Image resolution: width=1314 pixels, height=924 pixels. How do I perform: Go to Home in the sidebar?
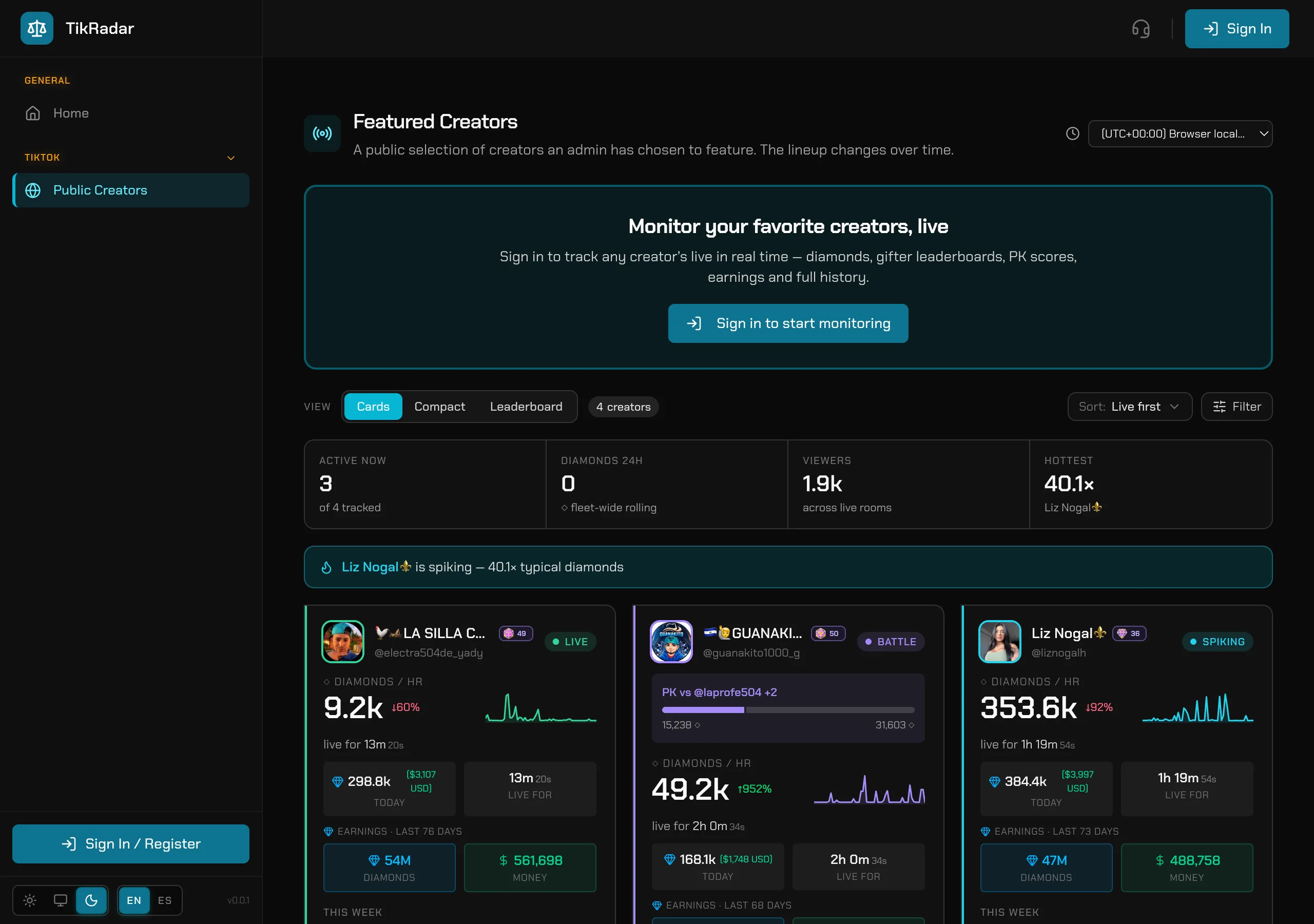coord(130,113)
